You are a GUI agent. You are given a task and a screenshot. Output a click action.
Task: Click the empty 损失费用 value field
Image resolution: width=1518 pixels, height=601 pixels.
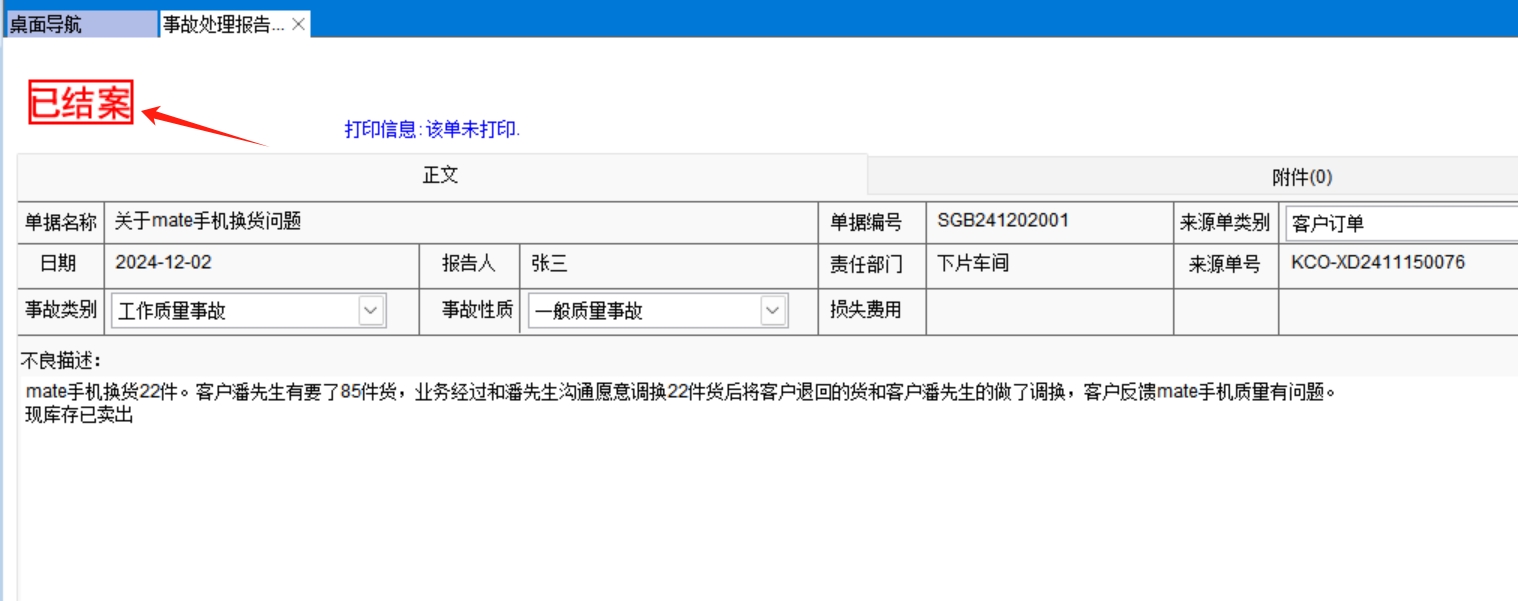[1048, 311]
